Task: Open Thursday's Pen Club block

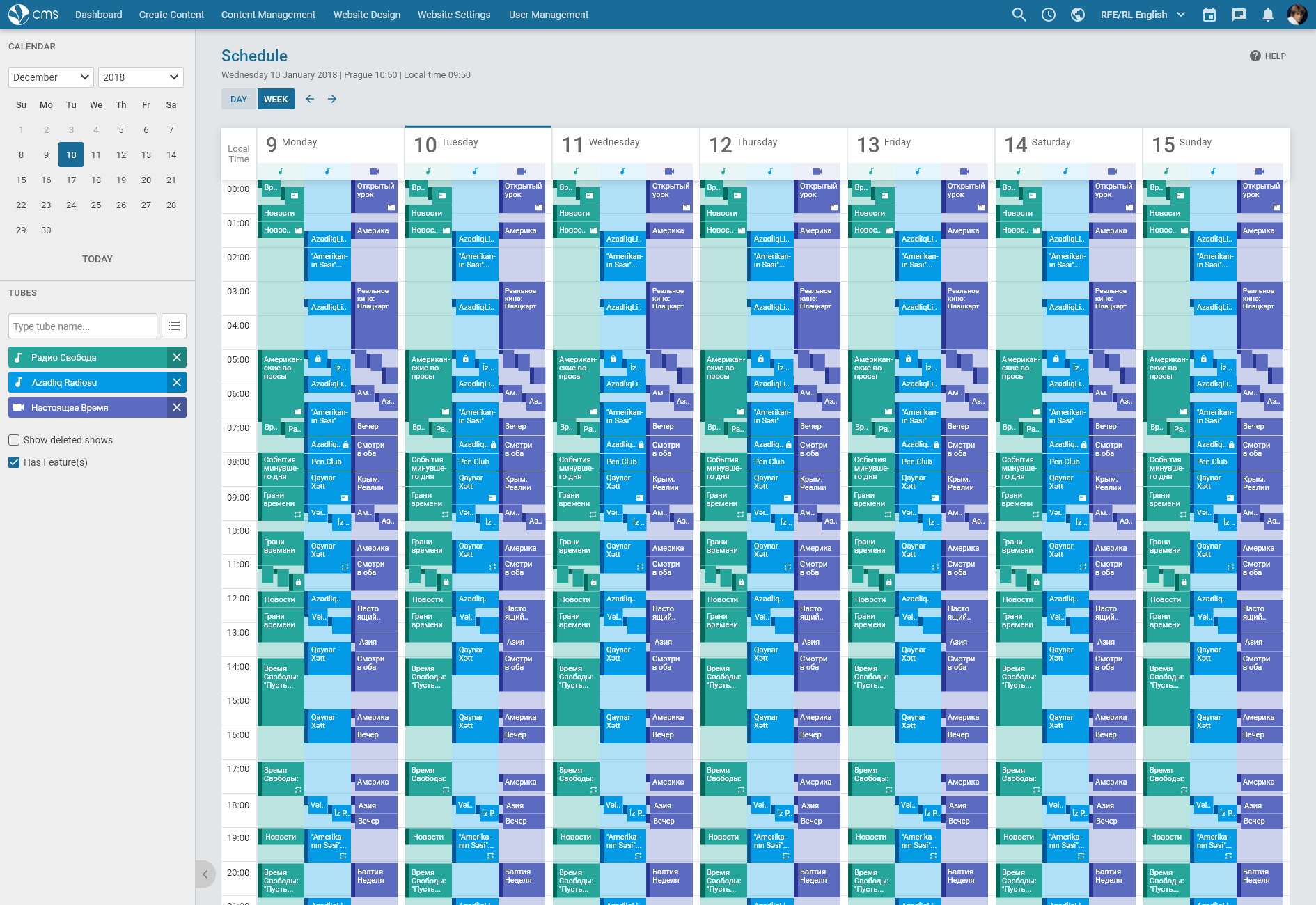Action: pos(771,462)
